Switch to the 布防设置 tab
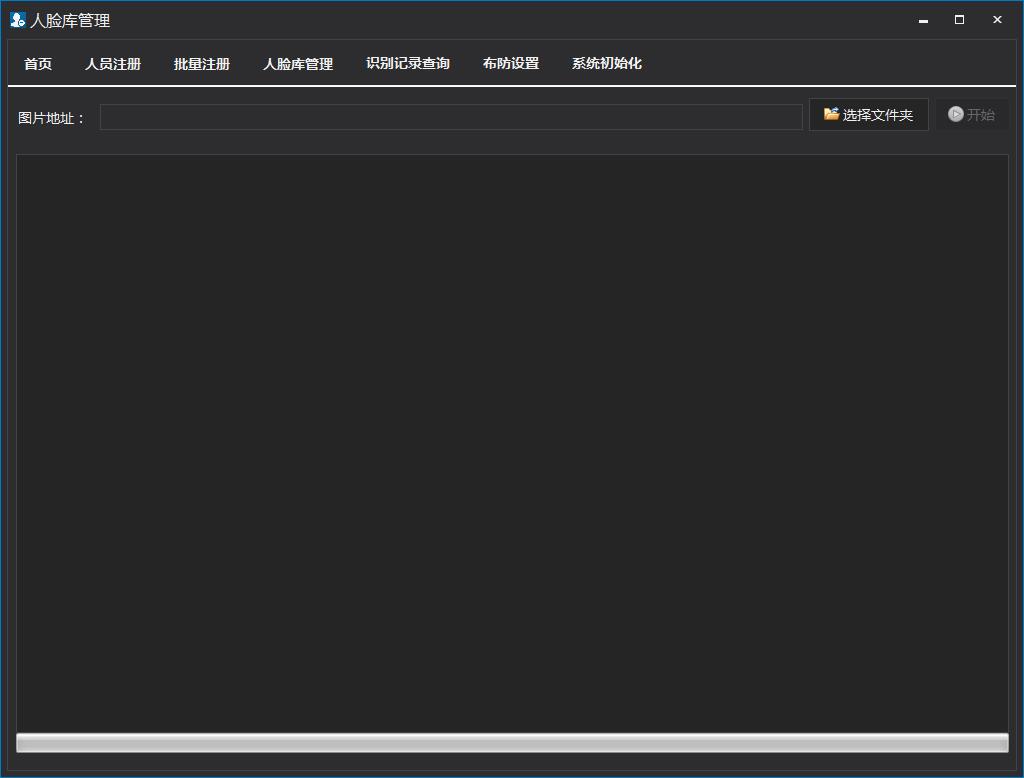The height and width of the screenshot is (778, 1024). coord(511,63)
